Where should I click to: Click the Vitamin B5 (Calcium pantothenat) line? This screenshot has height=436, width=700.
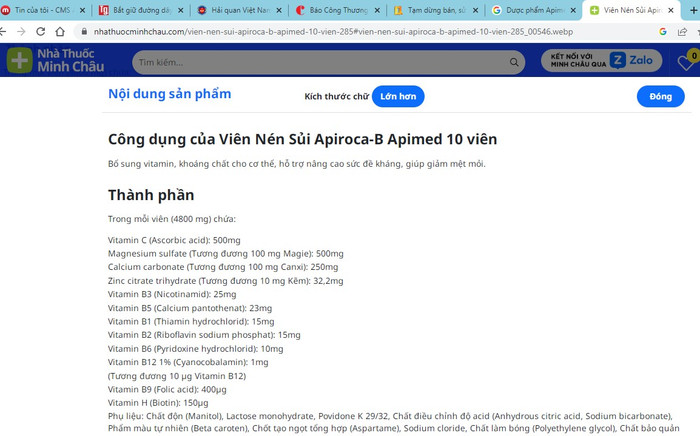pos(190,308)
